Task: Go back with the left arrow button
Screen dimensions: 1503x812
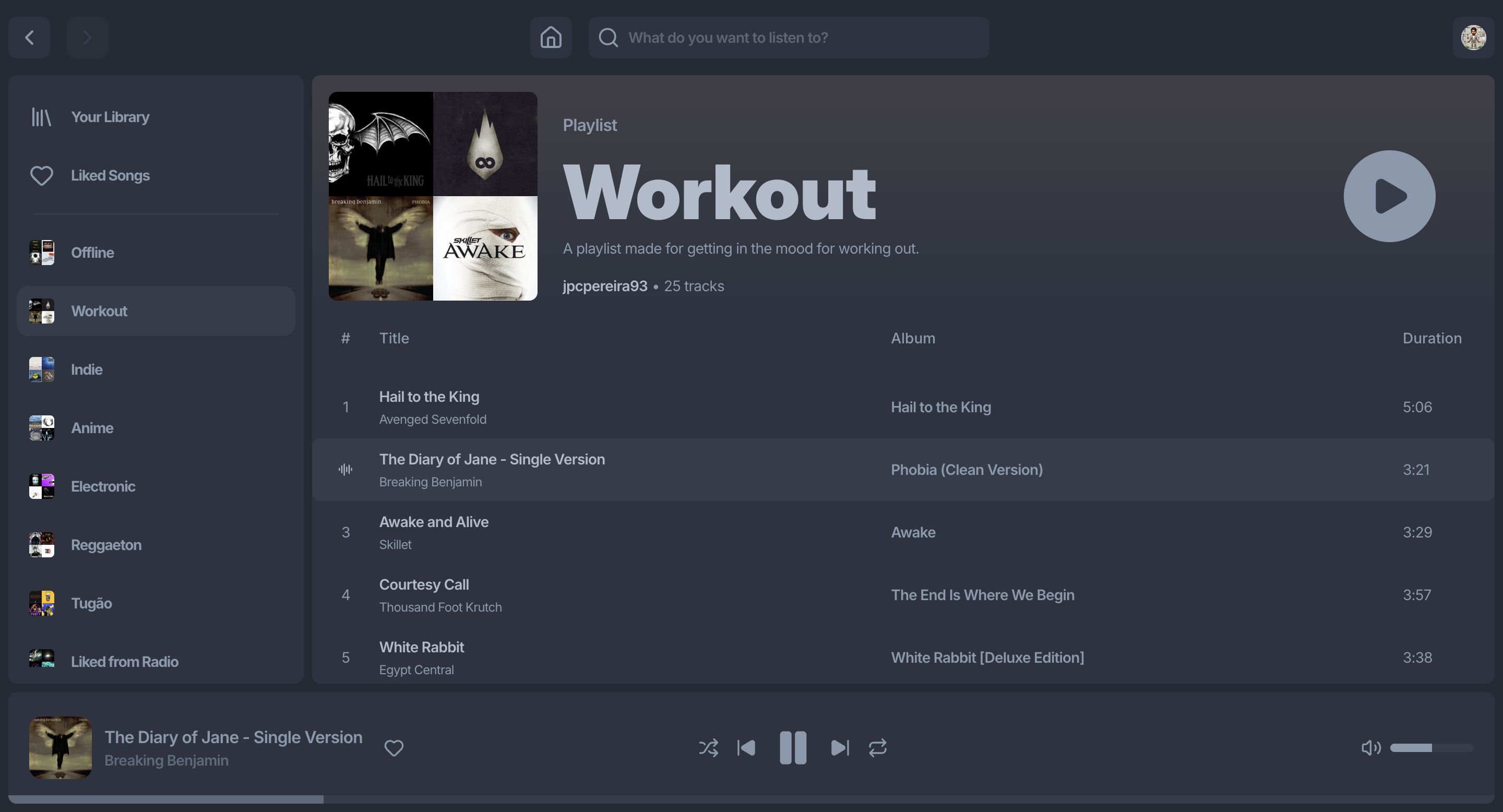Action: coord(29,38)
